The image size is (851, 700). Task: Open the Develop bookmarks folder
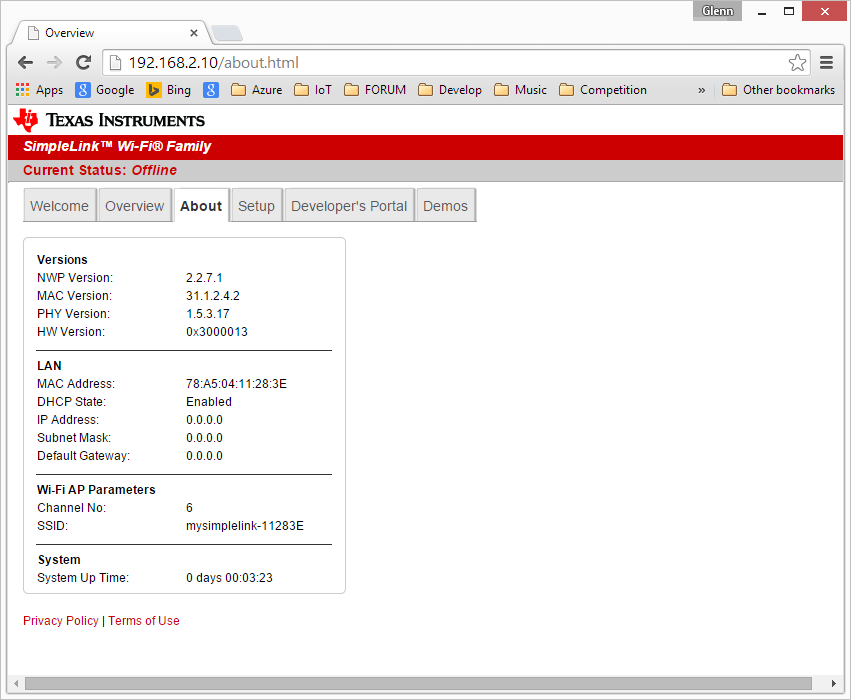pos(450,90)
